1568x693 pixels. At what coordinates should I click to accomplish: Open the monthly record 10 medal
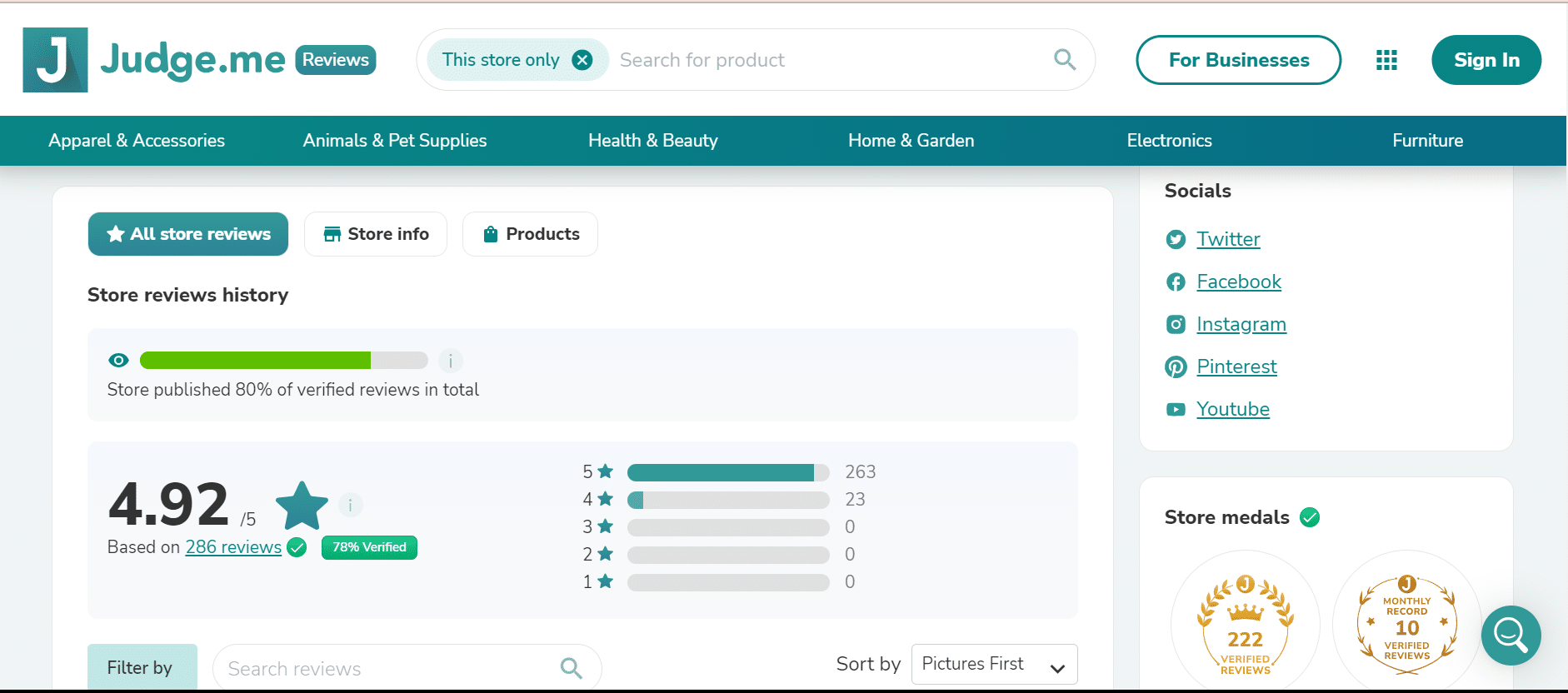[1407, 625]
